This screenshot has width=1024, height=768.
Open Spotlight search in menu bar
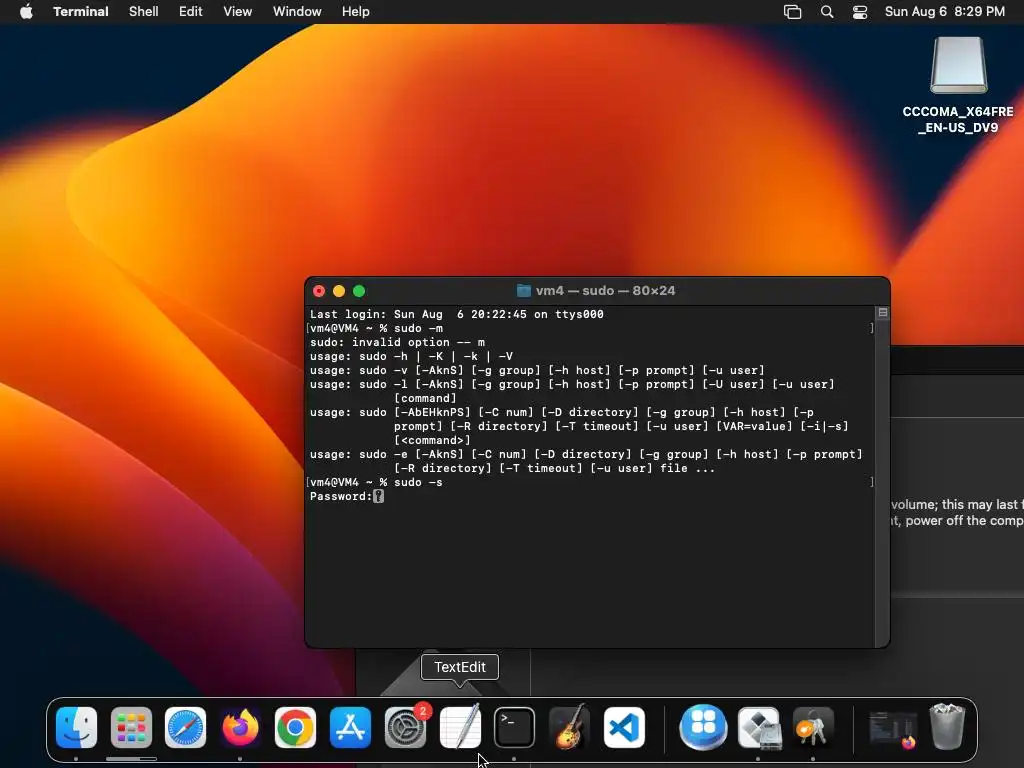[827, 12]
